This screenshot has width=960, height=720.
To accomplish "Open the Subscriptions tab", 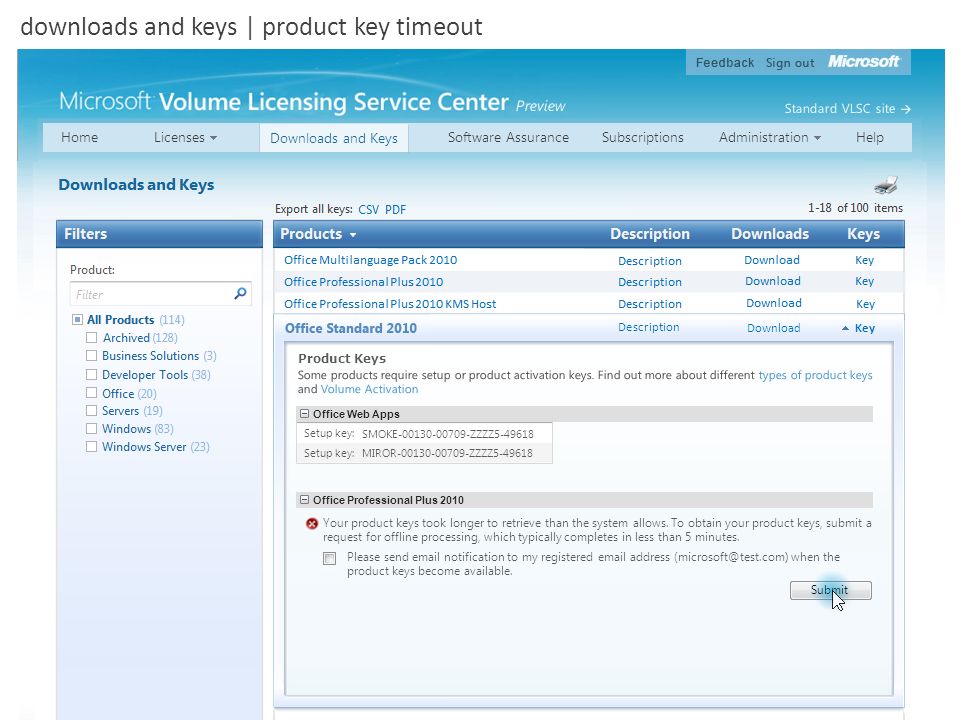I will [x=642, y=137].
